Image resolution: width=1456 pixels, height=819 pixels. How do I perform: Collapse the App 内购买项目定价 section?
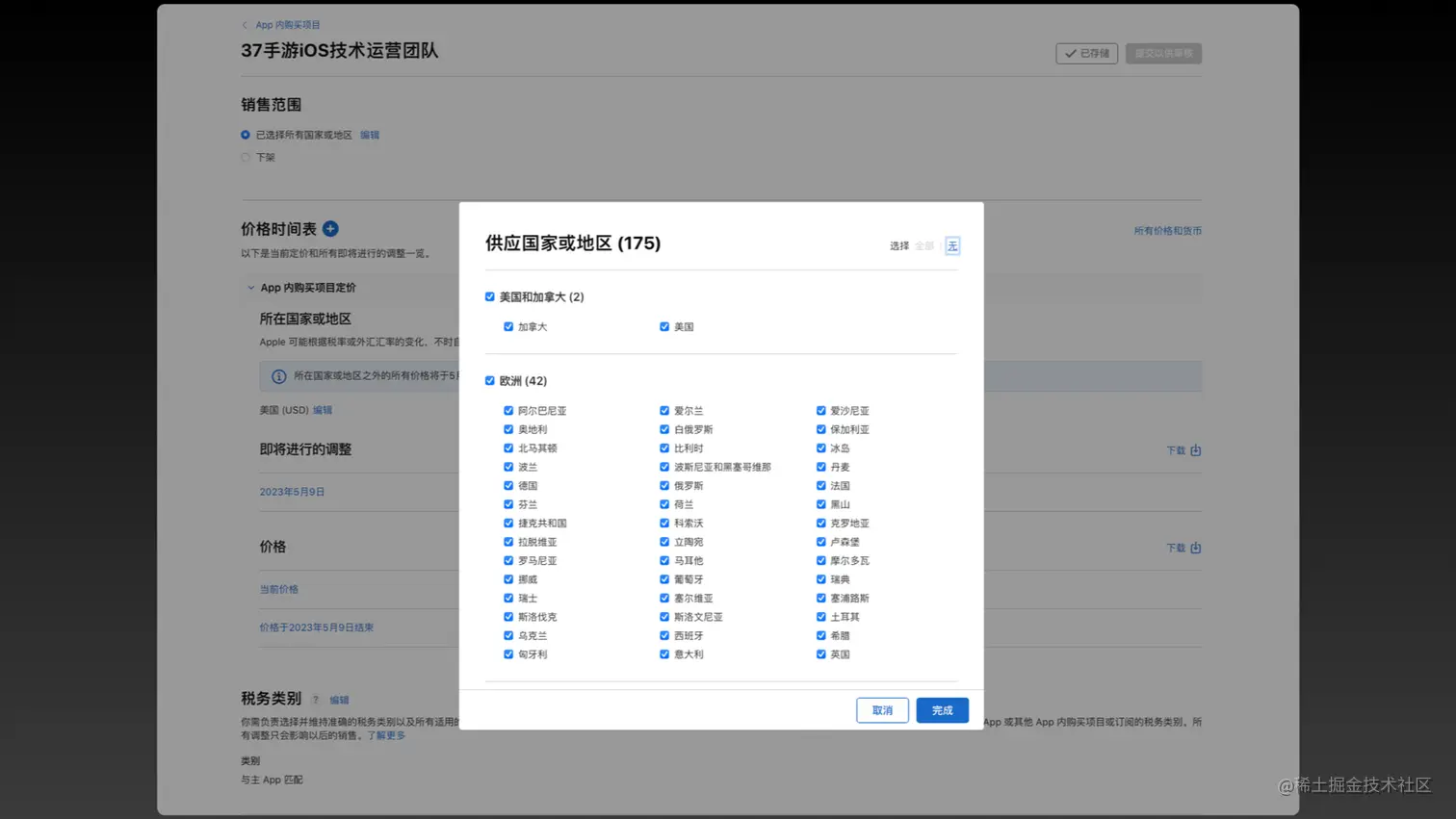point(251,288)
